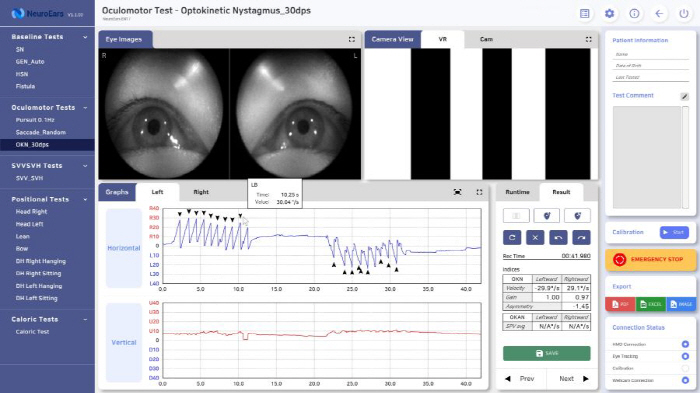
Task: Click the first marker edit icon in Result
Action: pyautogui.click(x=546, y=216)
